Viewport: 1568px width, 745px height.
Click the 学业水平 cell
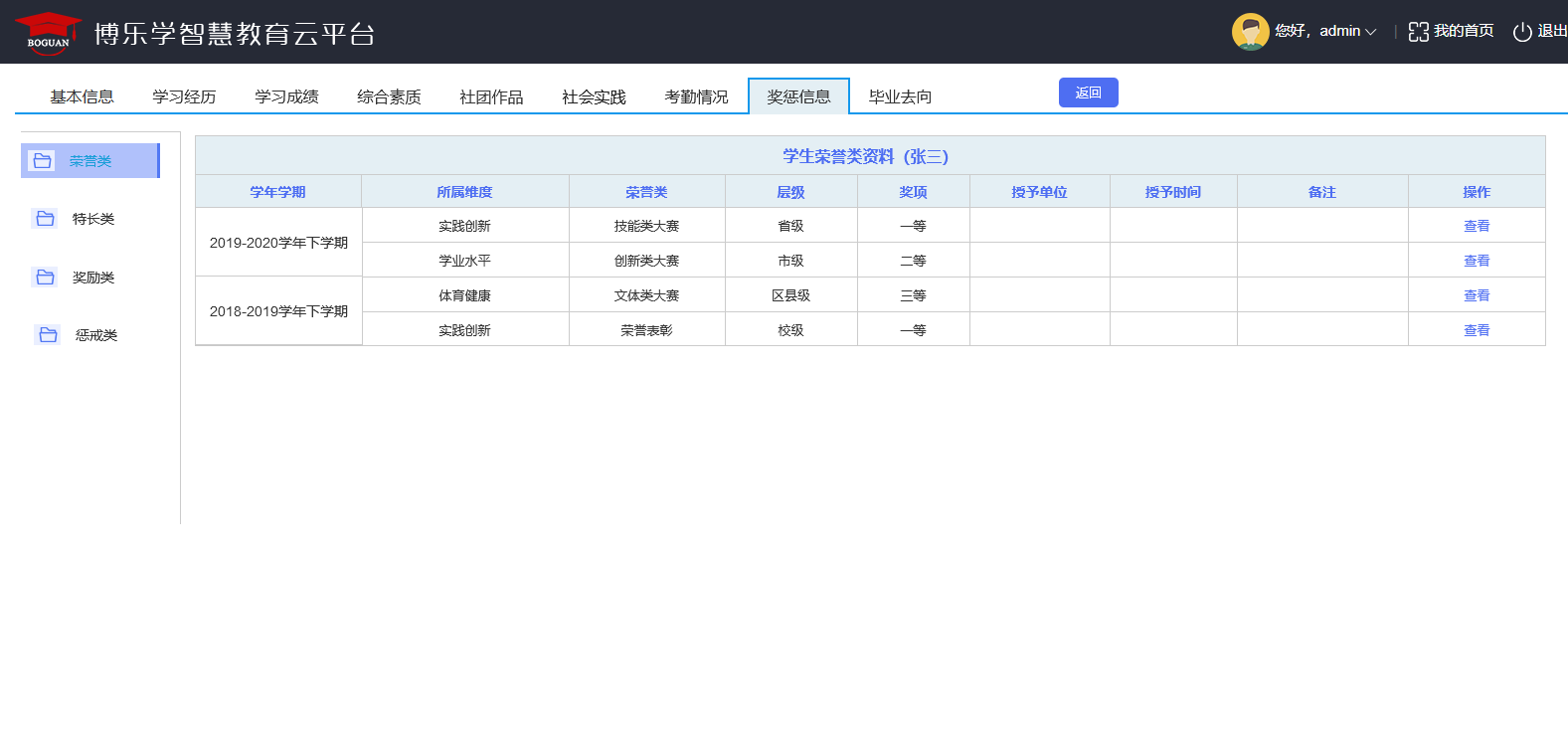465,261
